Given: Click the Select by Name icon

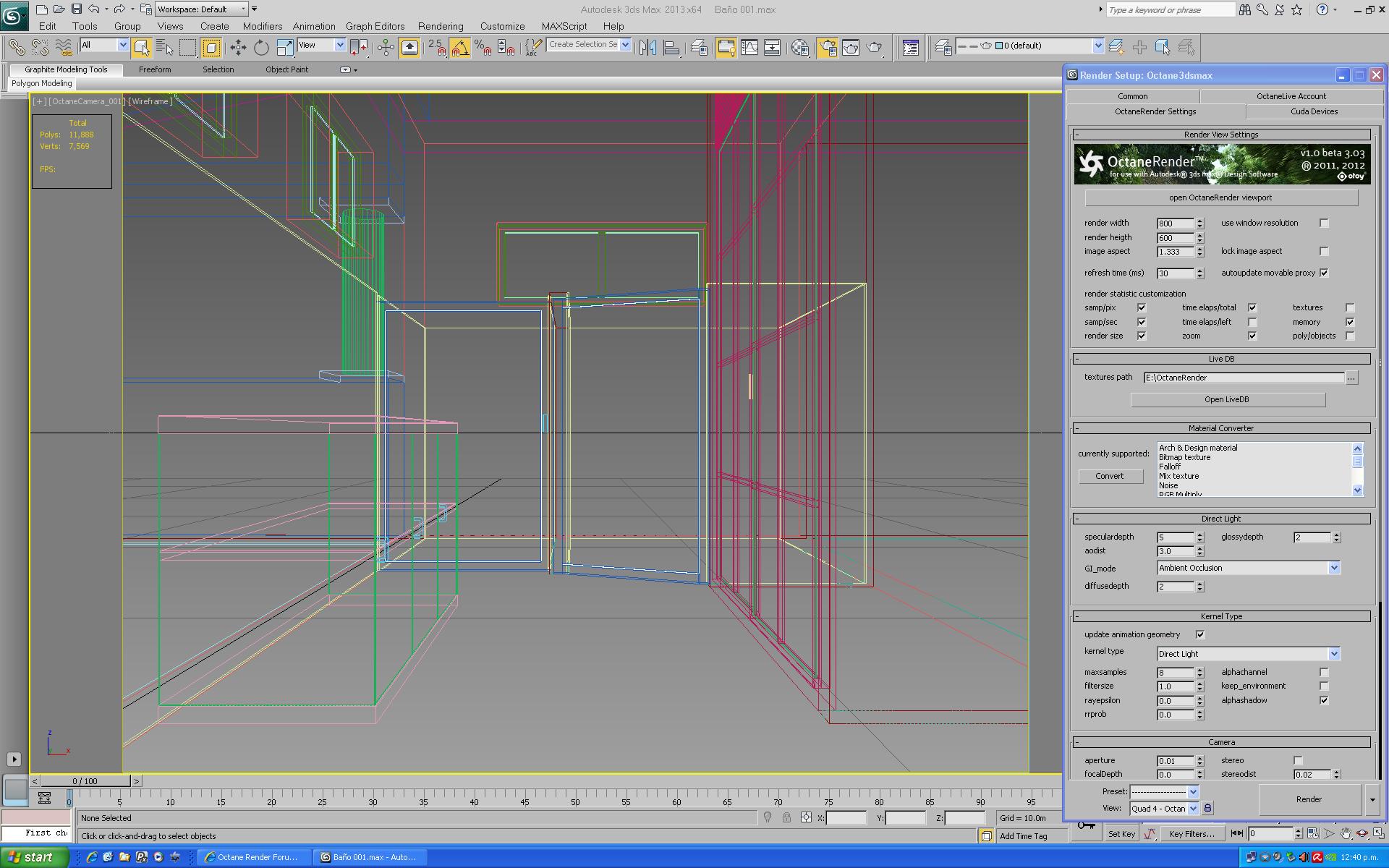Looking at the screenshot, I should [165, 48].
